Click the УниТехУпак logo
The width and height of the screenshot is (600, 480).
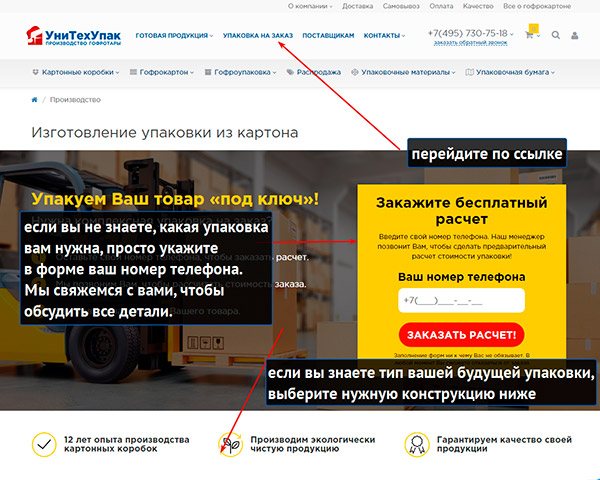coord(73,36)
